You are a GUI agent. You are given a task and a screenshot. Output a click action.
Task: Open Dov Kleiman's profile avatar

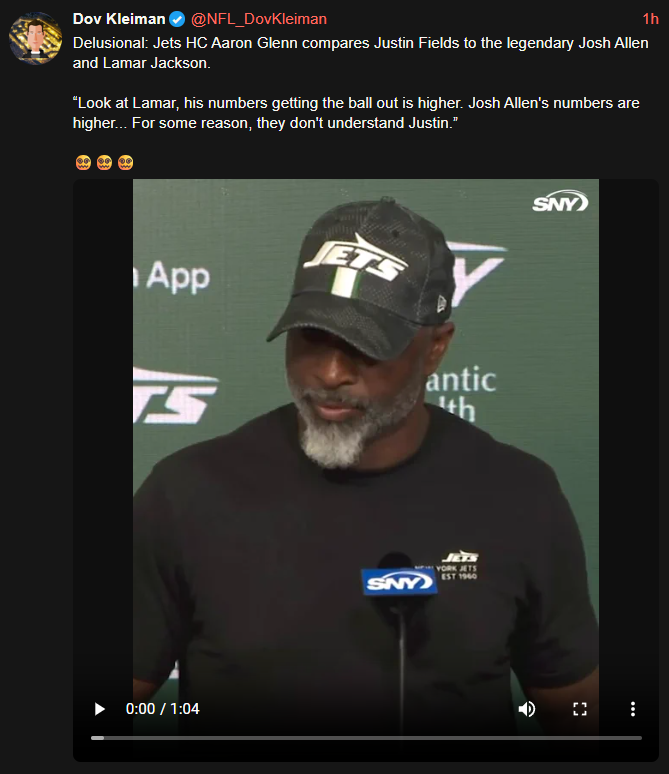point(36,39)
